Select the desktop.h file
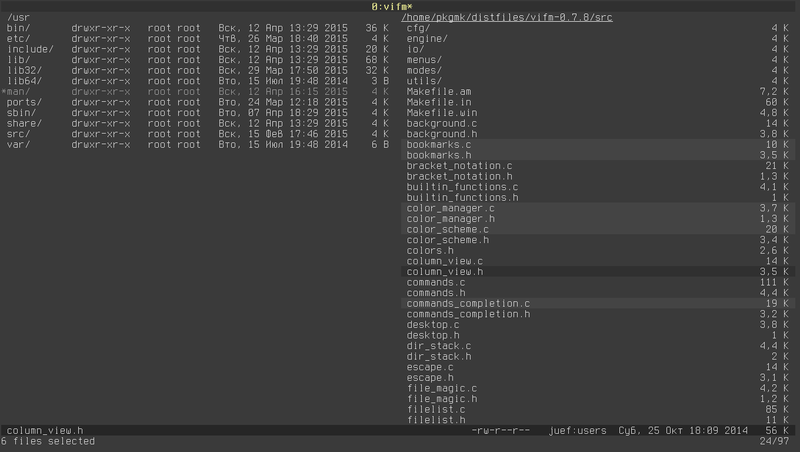800x452 pixels. click(x=598, y=335)
